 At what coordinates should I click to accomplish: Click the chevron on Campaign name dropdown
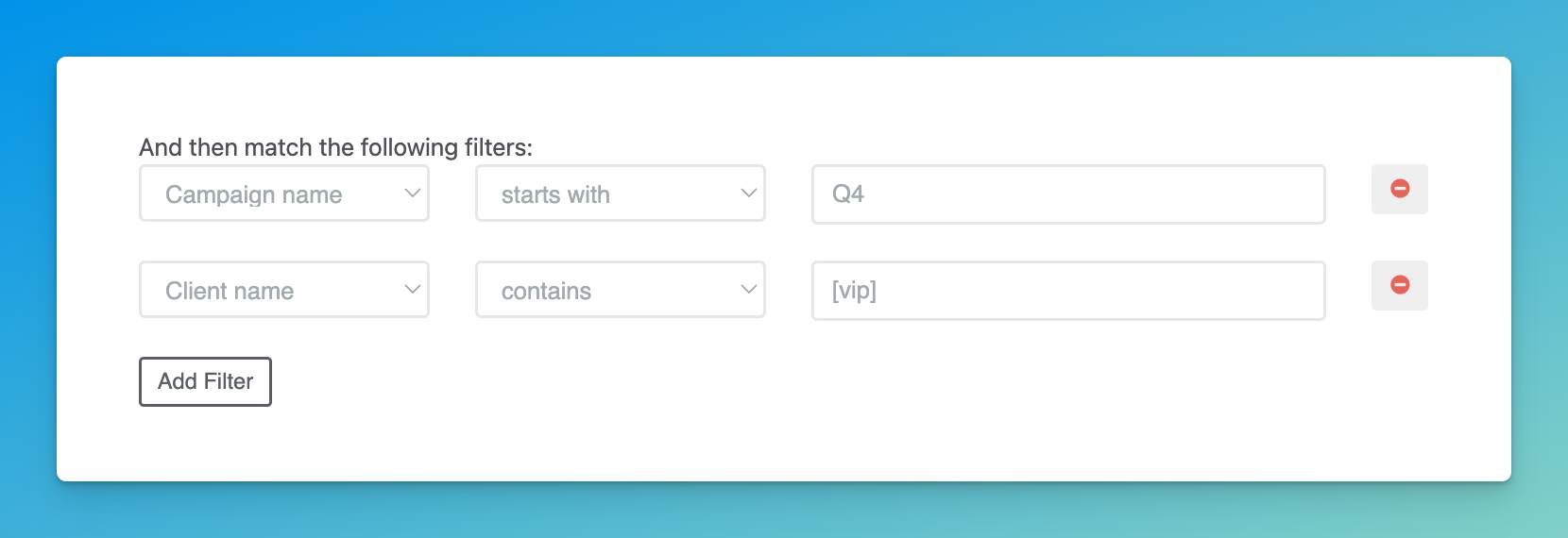point(412,193)
